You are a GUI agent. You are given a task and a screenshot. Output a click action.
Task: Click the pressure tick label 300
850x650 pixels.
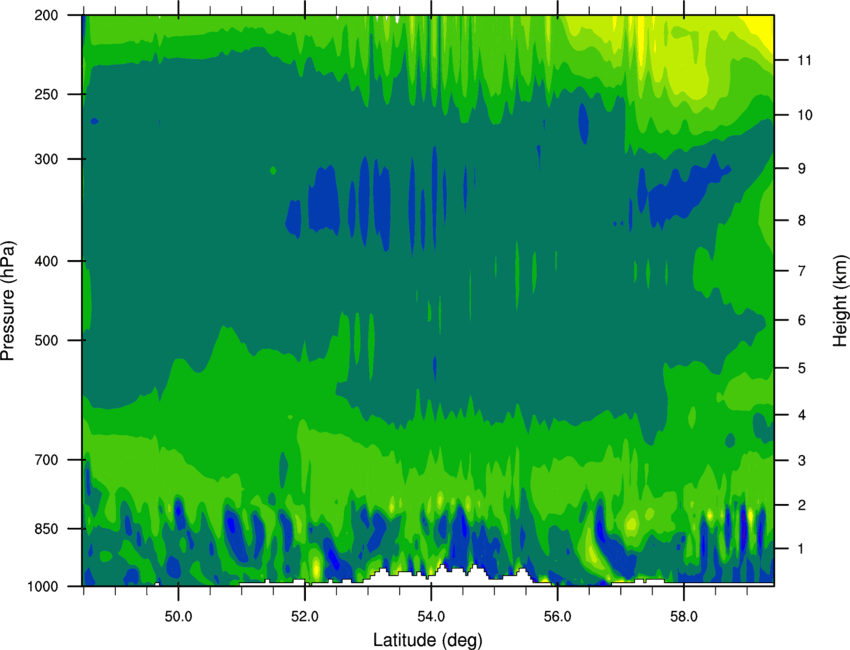point(47,159)
